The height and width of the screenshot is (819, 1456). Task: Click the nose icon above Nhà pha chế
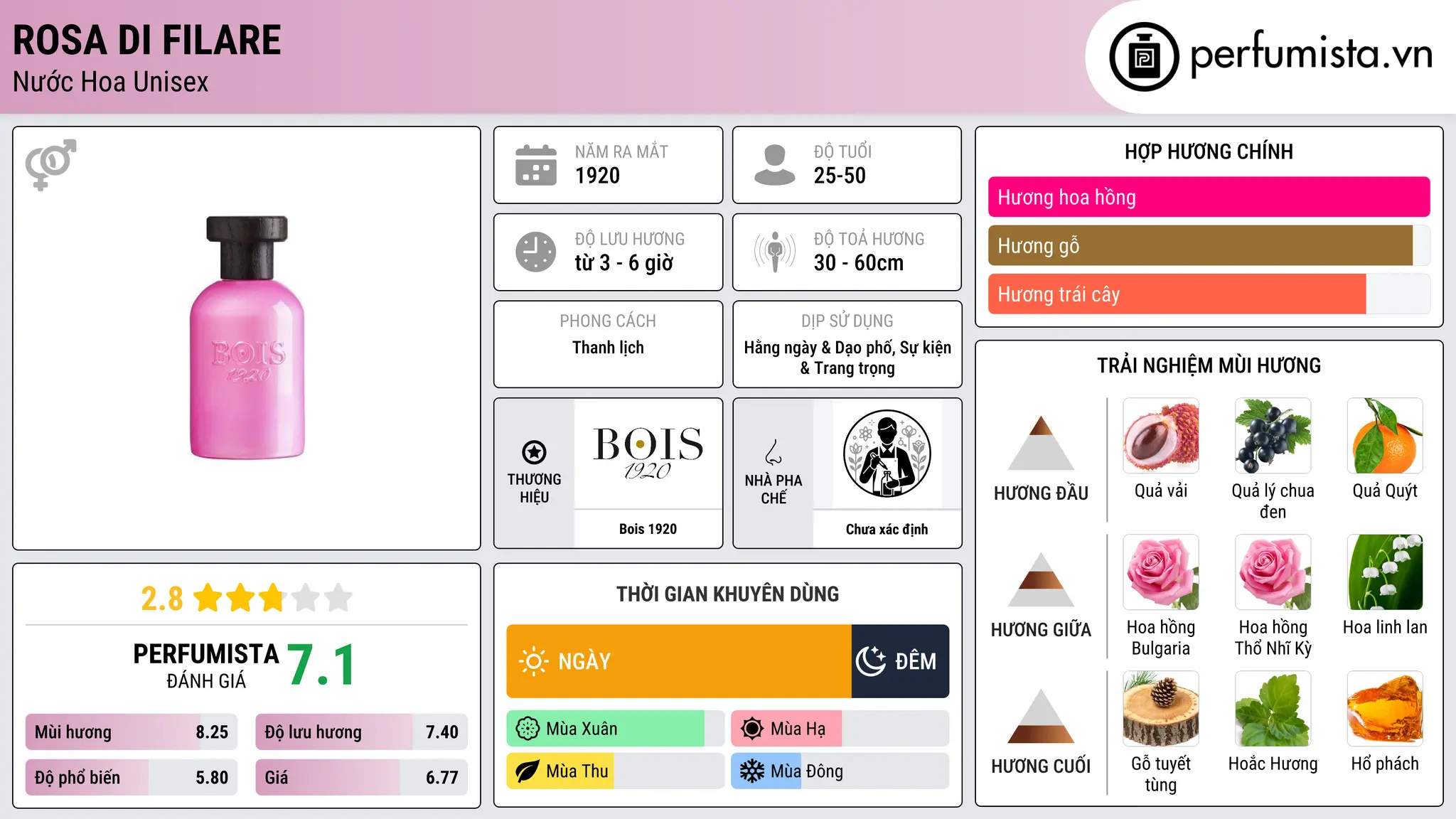773,451
